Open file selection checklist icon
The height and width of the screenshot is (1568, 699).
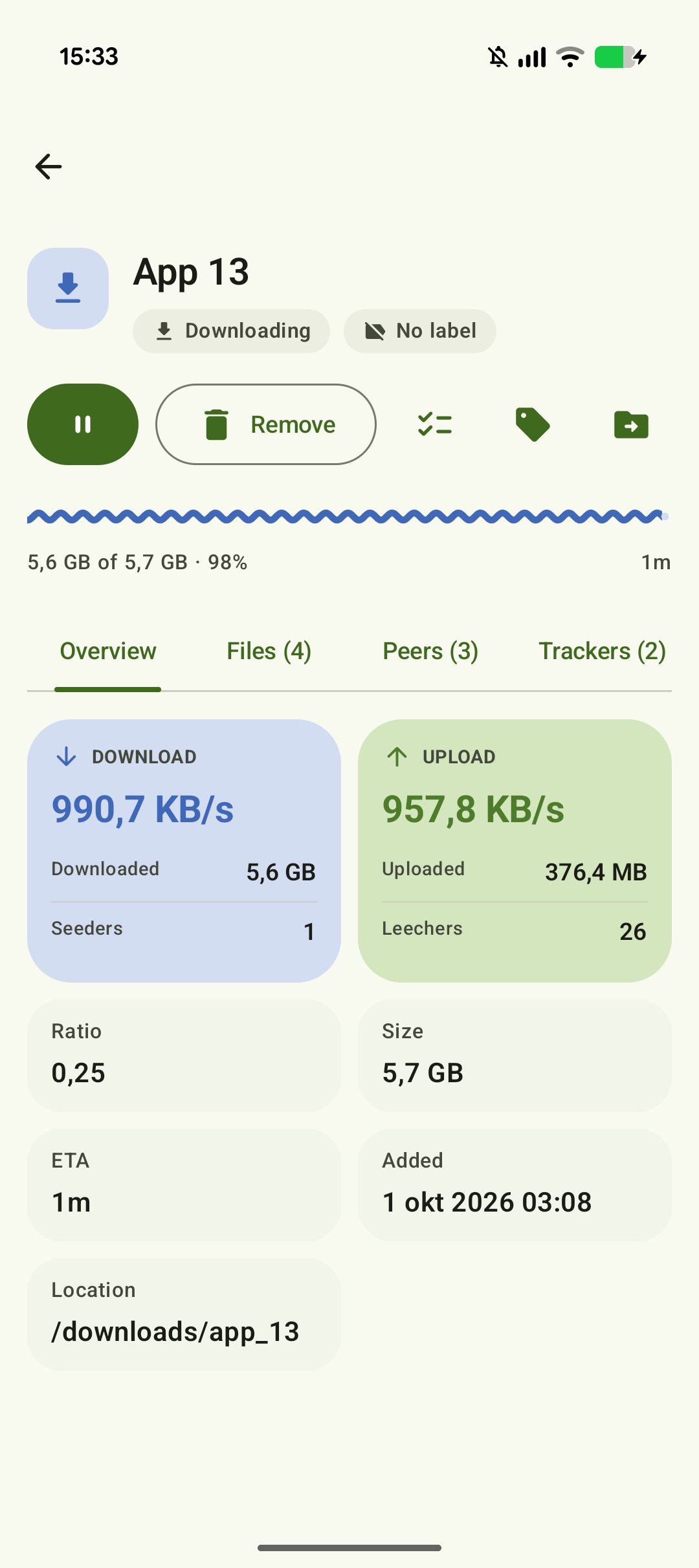(435, 424)
